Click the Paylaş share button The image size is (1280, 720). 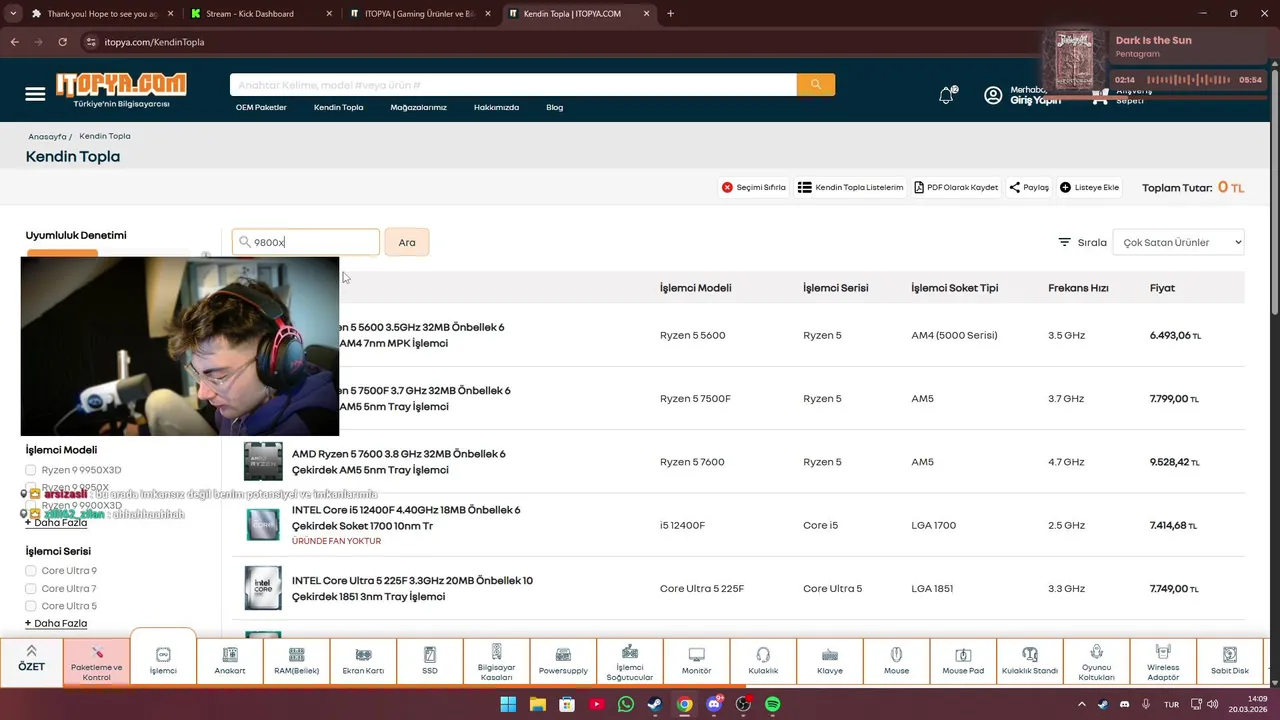pyautogui.click(x=1029, y=187)
